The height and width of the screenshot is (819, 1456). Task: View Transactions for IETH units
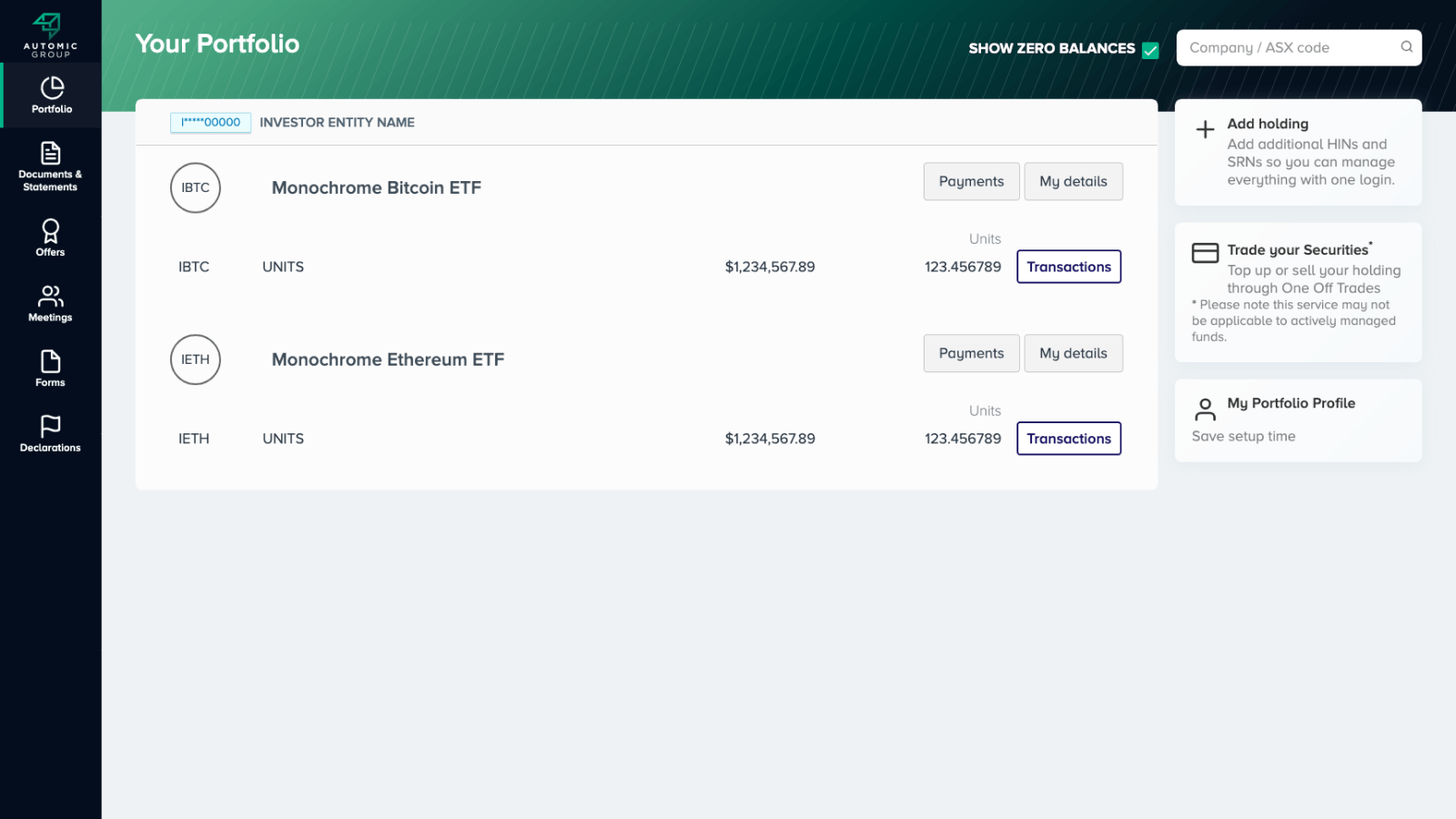1068,439
